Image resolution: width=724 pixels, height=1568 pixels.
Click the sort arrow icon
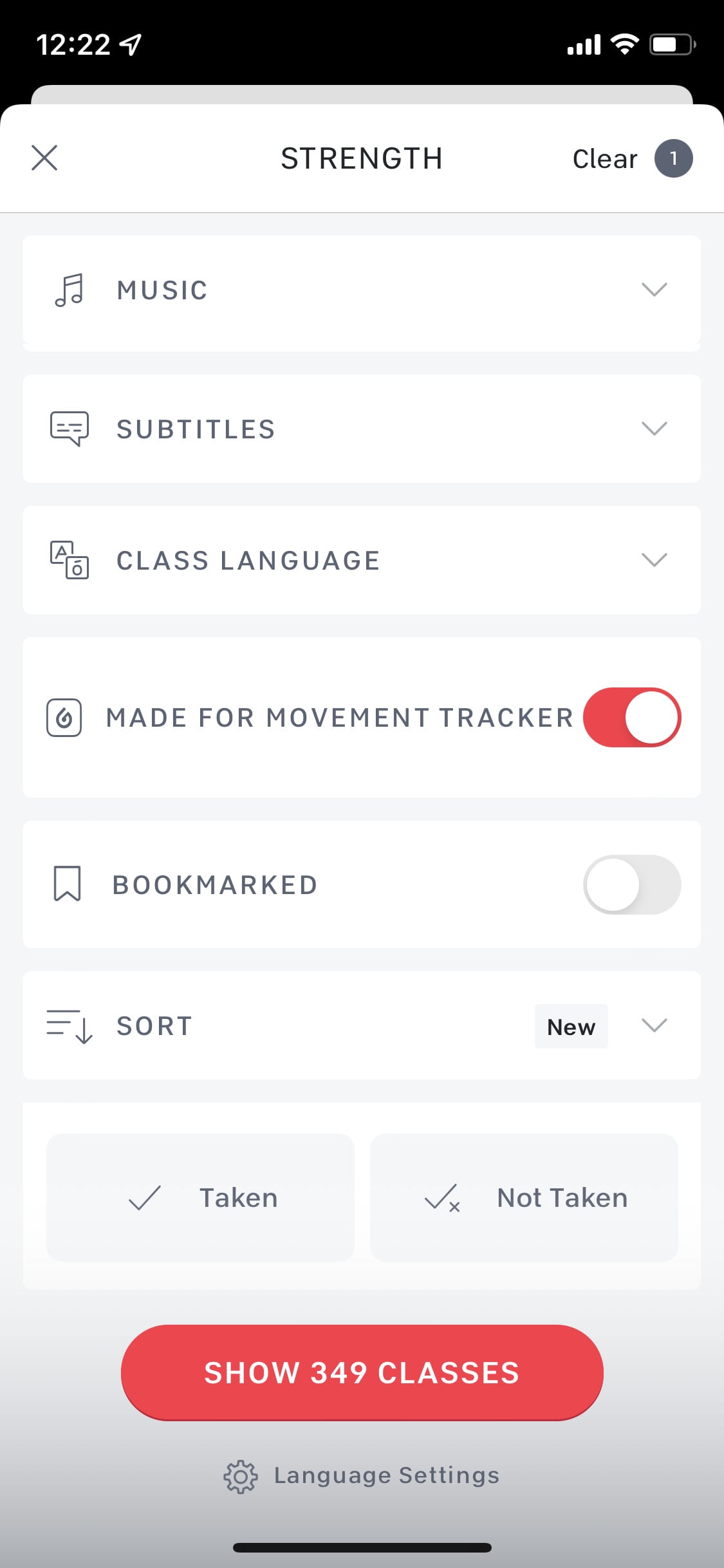pos(68,1025)
